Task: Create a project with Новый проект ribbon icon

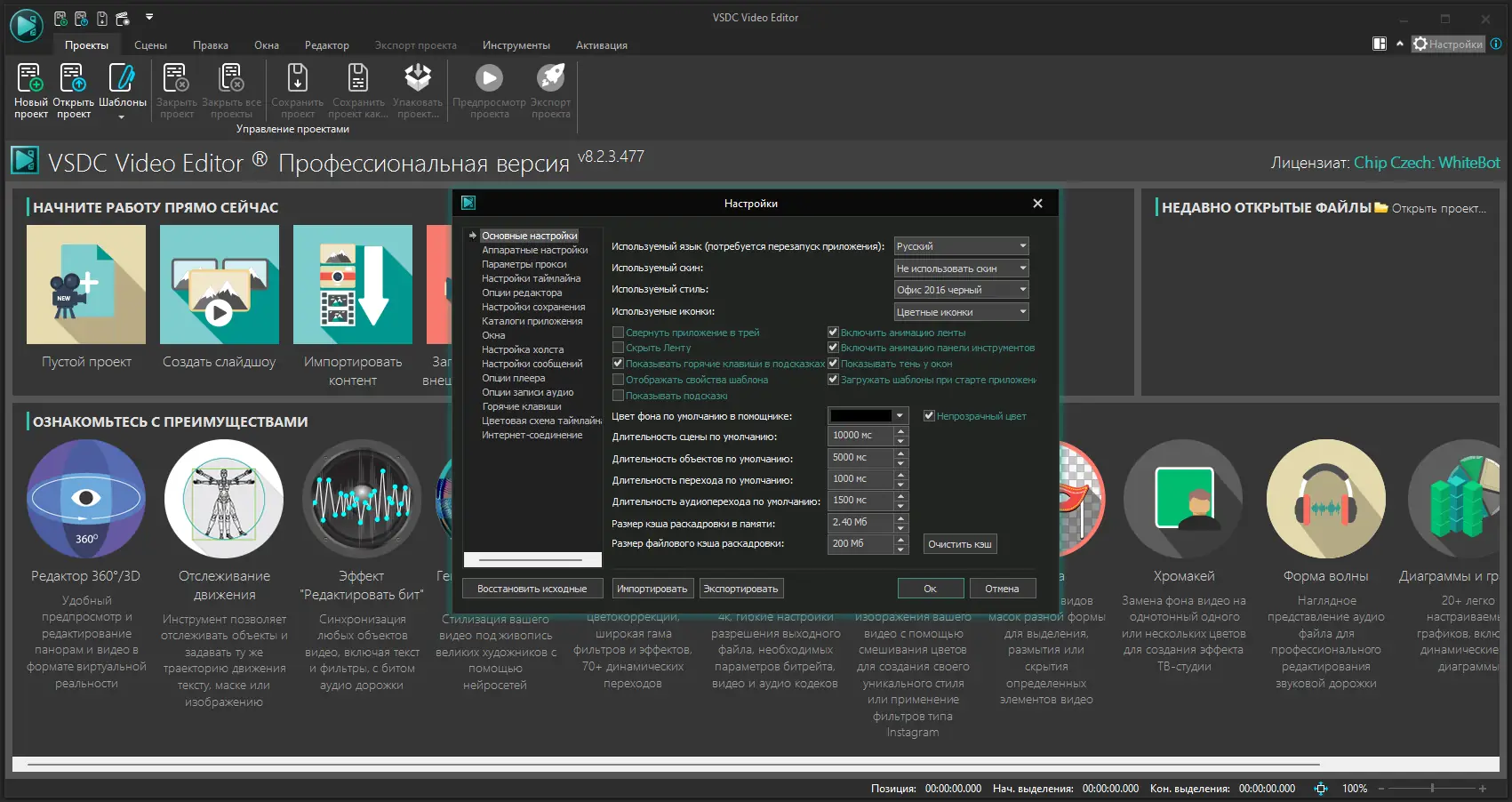Action: pos(30,78)
